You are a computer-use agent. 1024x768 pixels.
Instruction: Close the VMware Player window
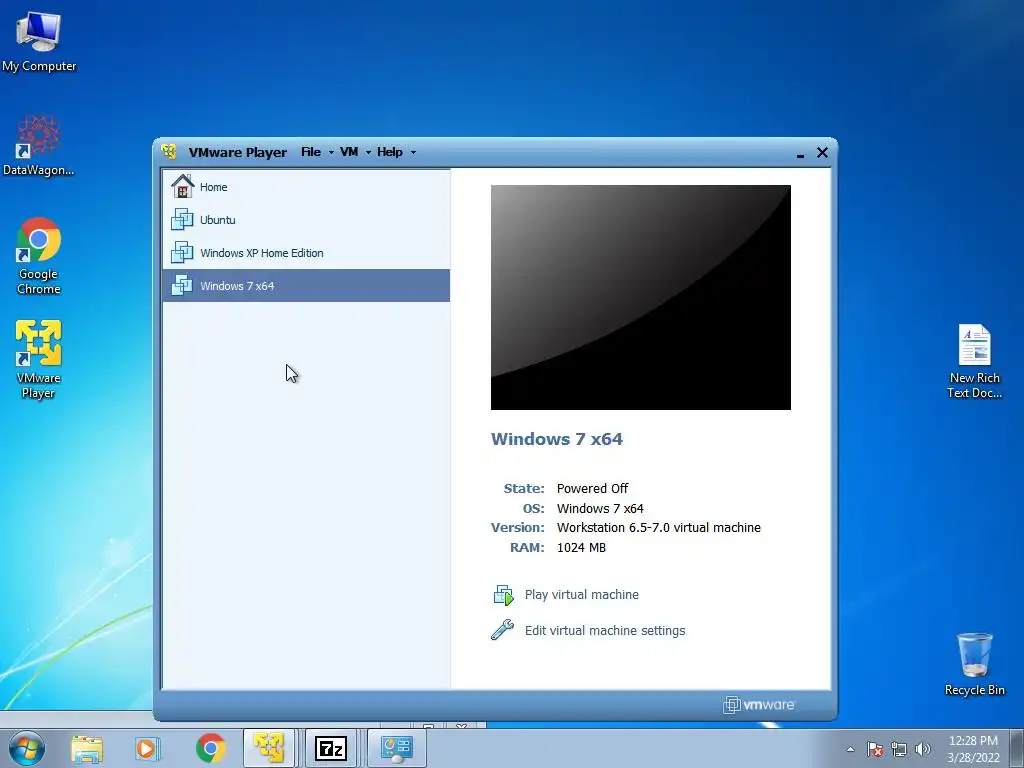[x=822, y=152]
